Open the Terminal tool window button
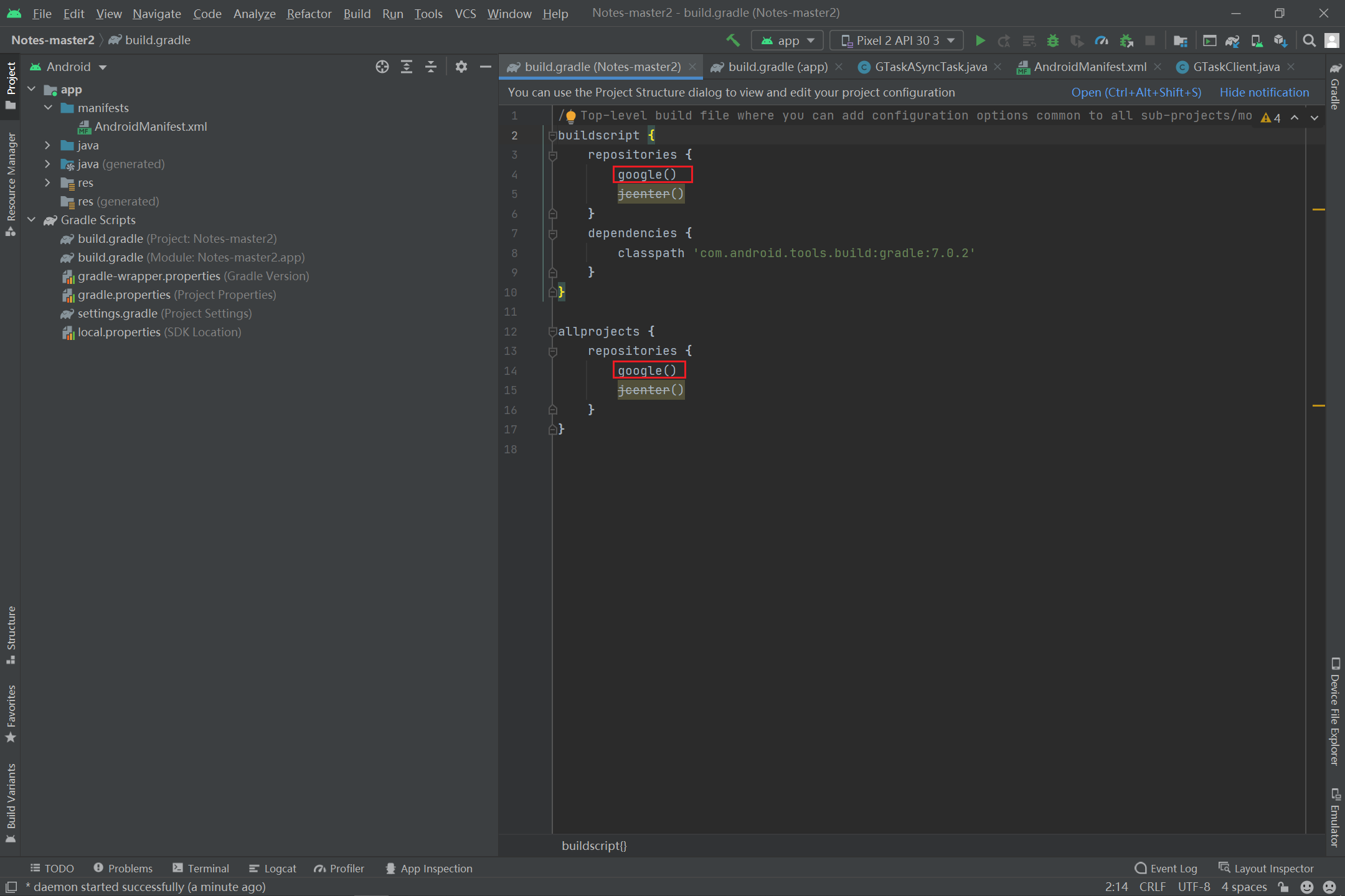 pyautogui.click(x=201, y=869)
